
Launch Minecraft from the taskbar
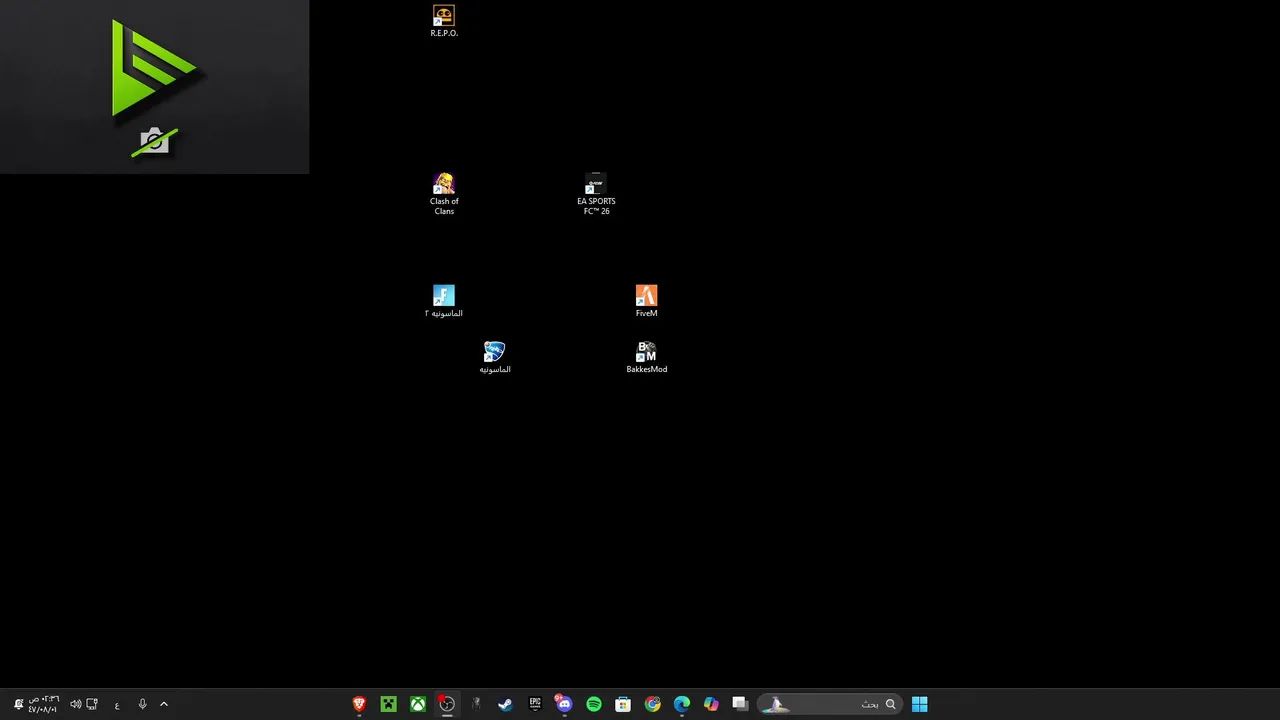[x=388, y=704]
